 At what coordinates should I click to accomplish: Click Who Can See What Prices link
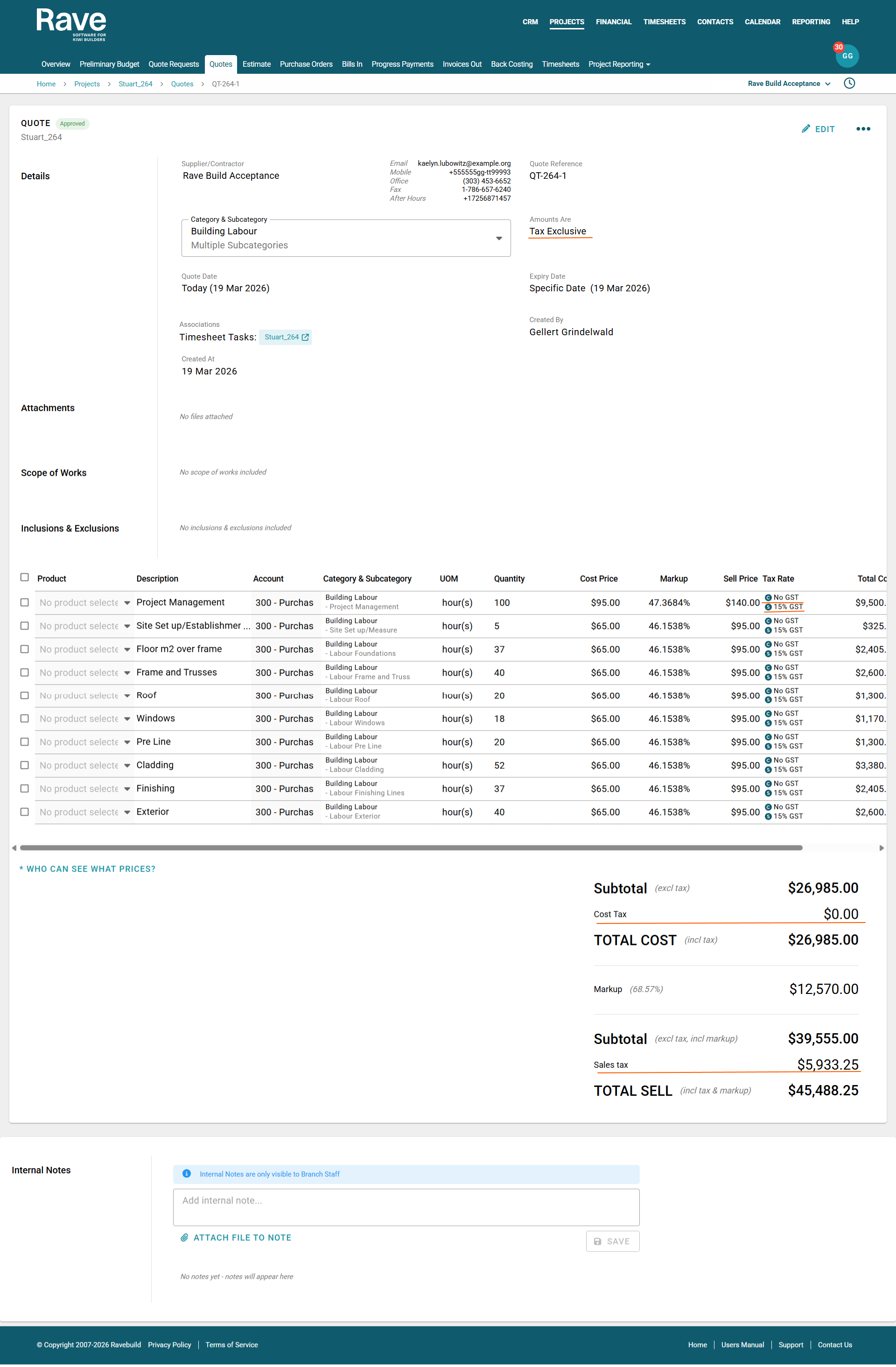(87, 868)
